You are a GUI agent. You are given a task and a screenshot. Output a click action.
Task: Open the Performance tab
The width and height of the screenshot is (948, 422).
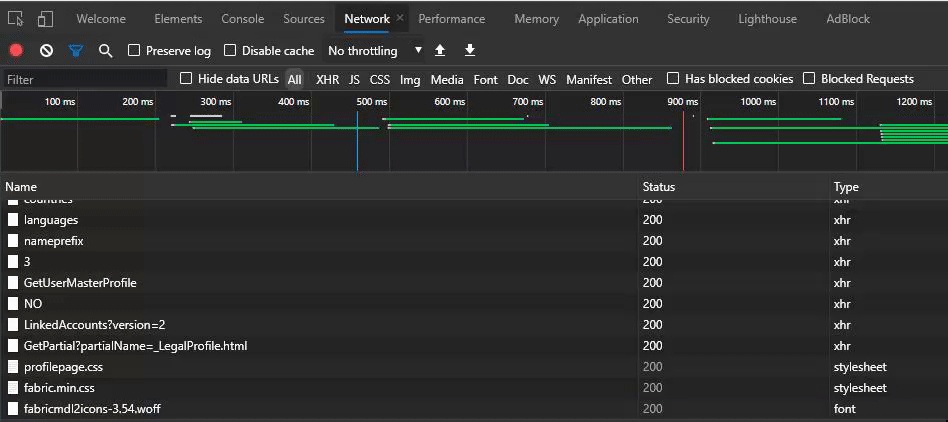click(x=452, y=19)
